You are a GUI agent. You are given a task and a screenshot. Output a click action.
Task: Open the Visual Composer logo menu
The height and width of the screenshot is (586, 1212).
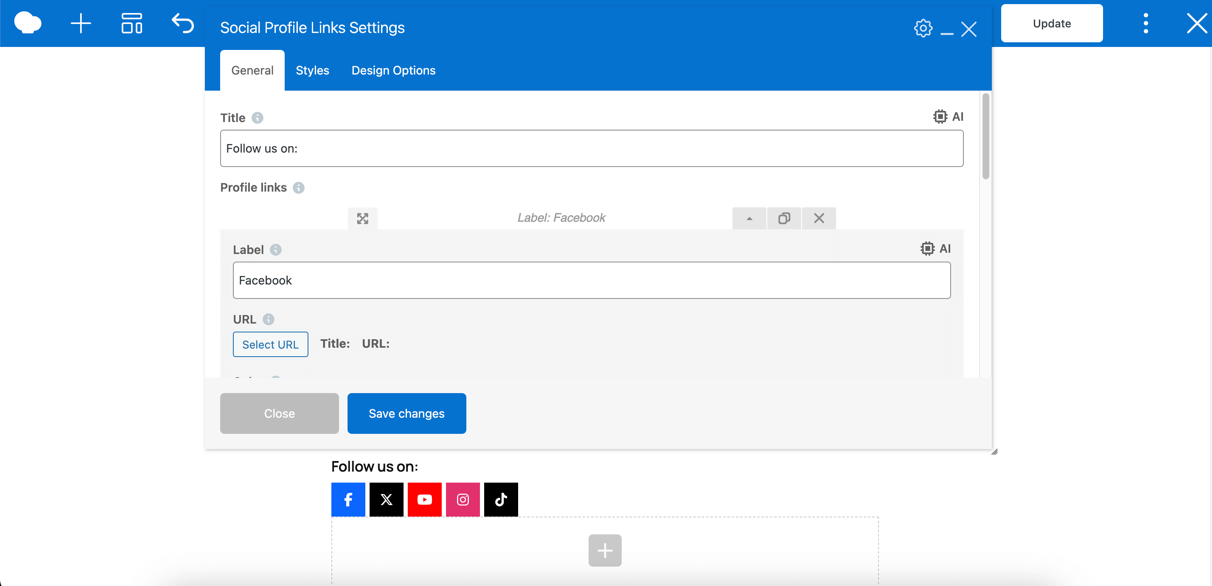pyautogui.click(x=27, y=22)
